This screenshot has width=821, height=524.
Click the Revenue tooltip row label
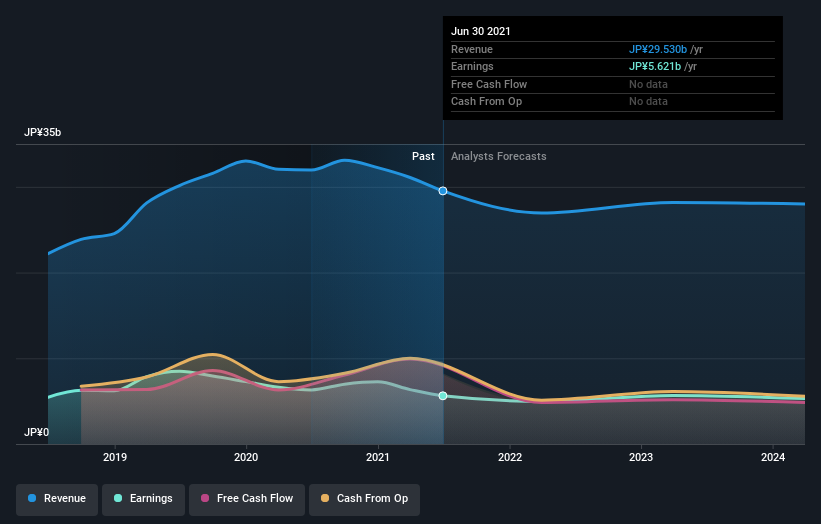point(472,49)
